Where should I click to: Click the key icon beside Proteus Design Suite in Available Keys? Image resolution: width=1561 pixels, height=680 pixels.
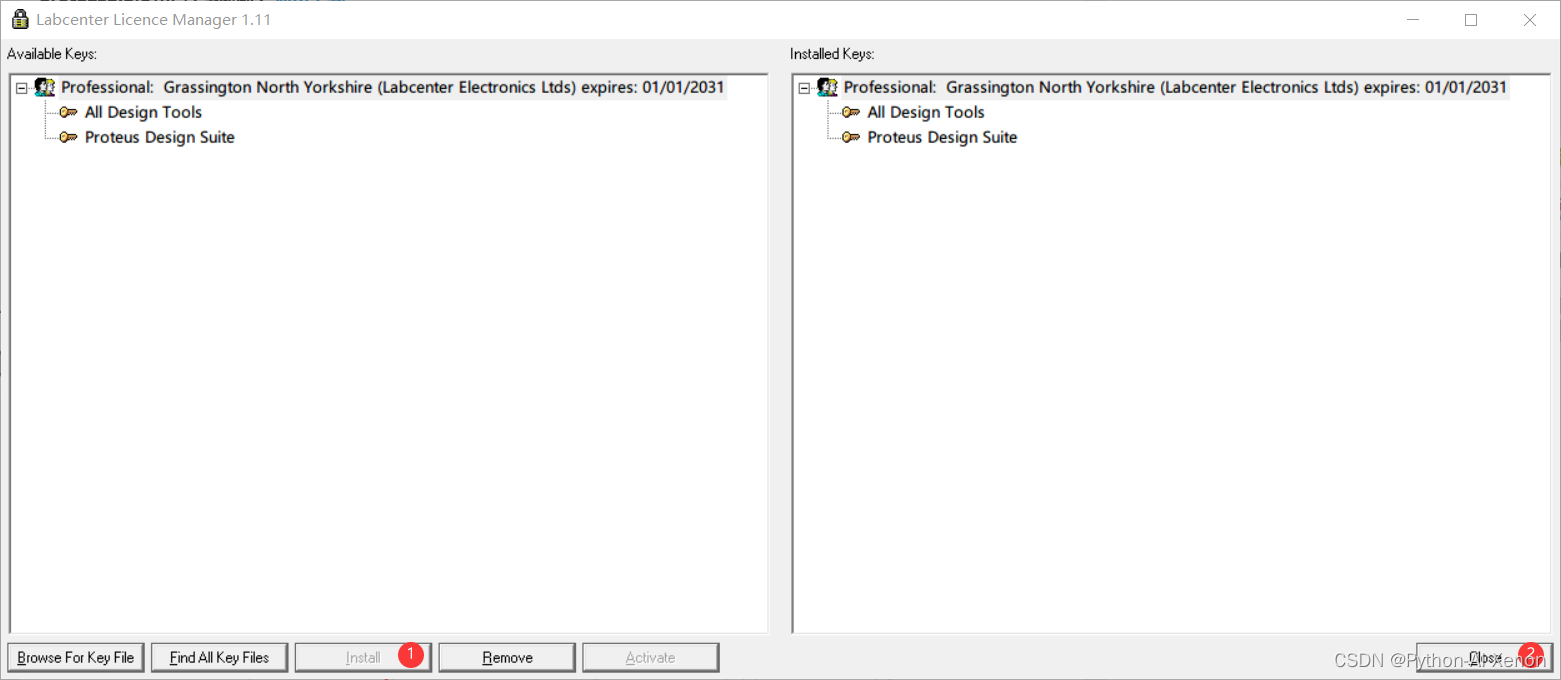coord(68,137)
